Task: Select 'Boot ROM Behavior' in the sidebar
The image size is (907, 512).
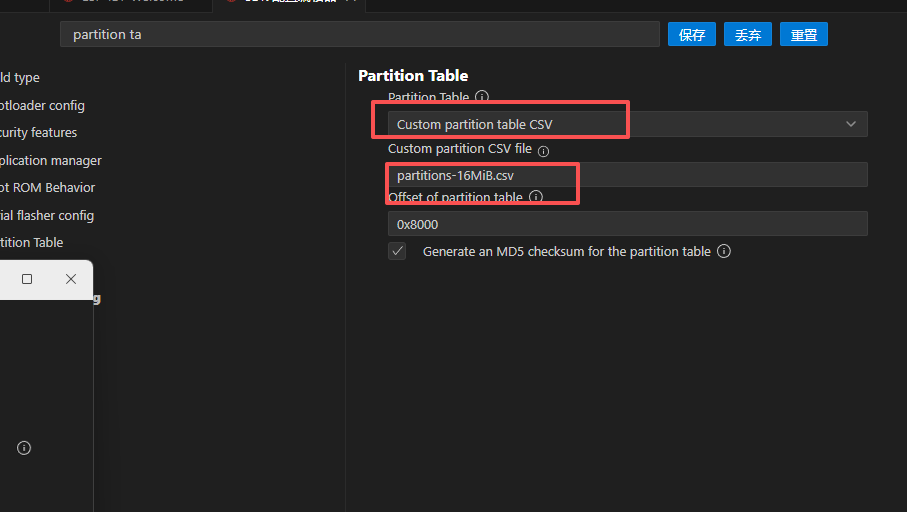Action: 47,187
